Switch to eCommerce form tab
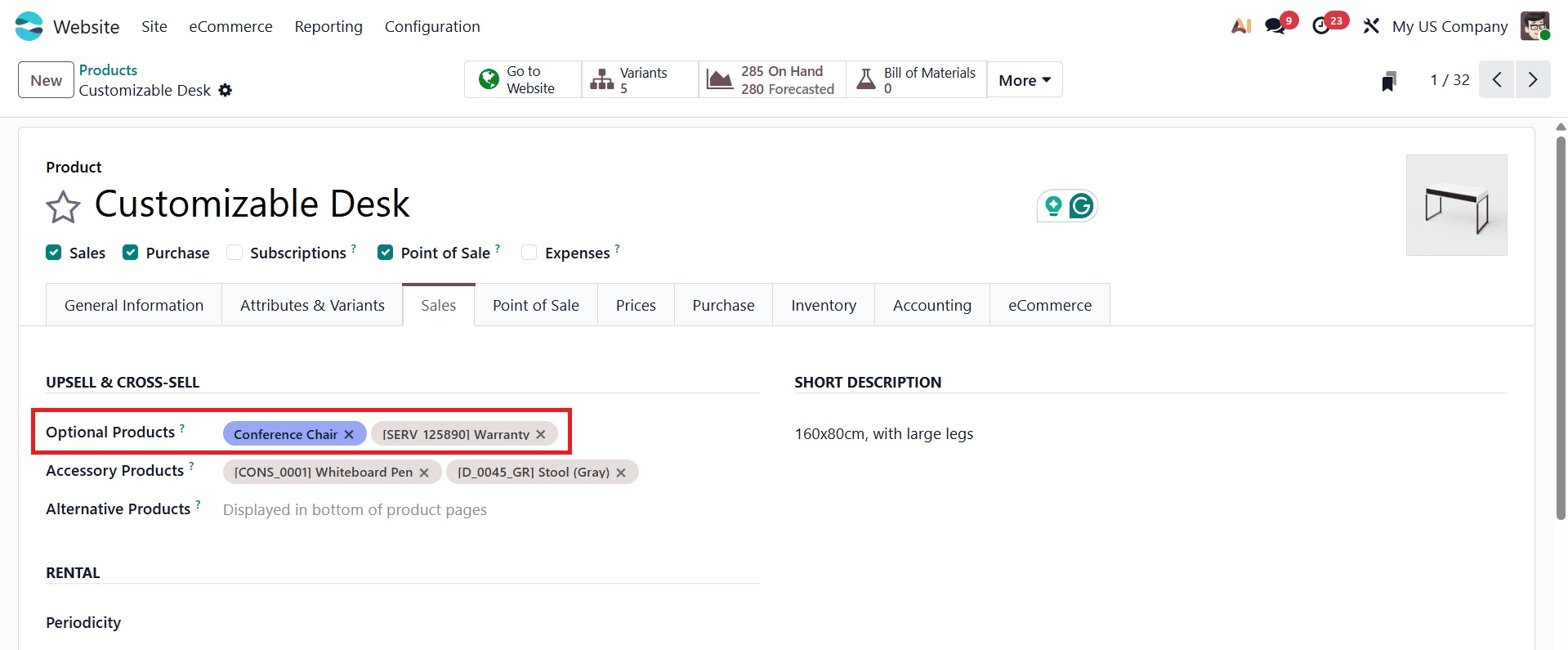 tap(1050, 305)
